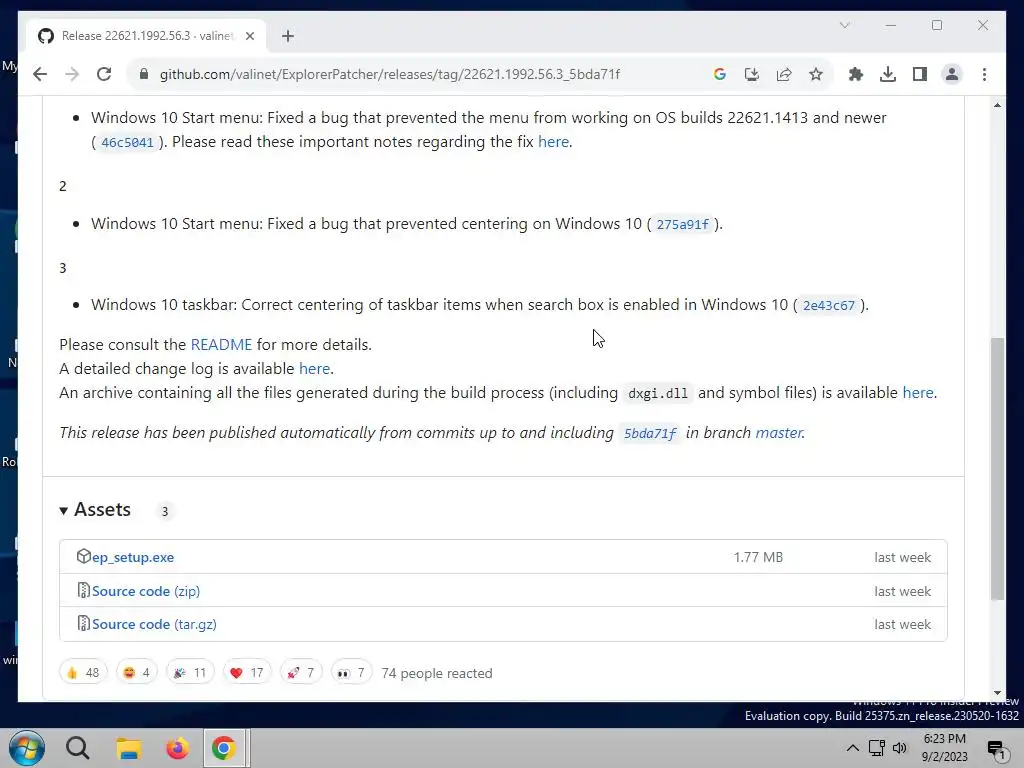1024x768 pixels.
Task: Download Source code (tar.gz)
Action: tap(154, 624)
